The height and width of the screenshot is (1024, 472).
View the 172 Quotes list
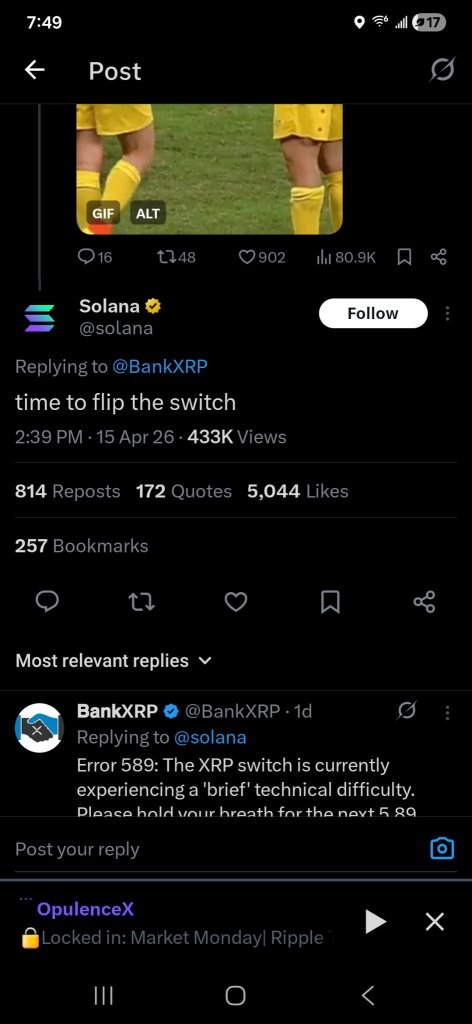pos(183,491)
